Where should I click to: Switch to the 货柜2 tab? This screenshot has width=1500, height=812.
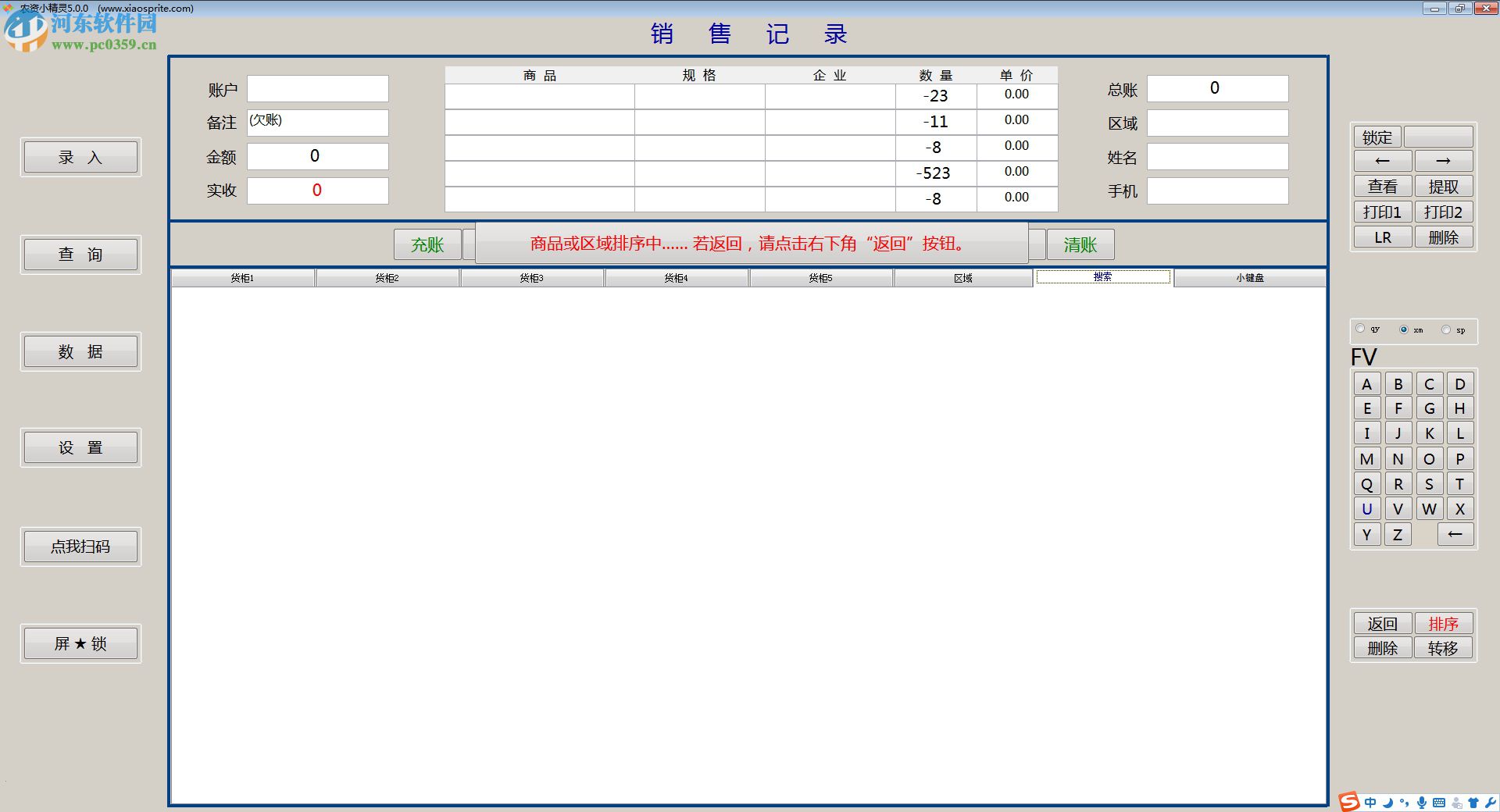pyautogui.click(x=387, y=278)
